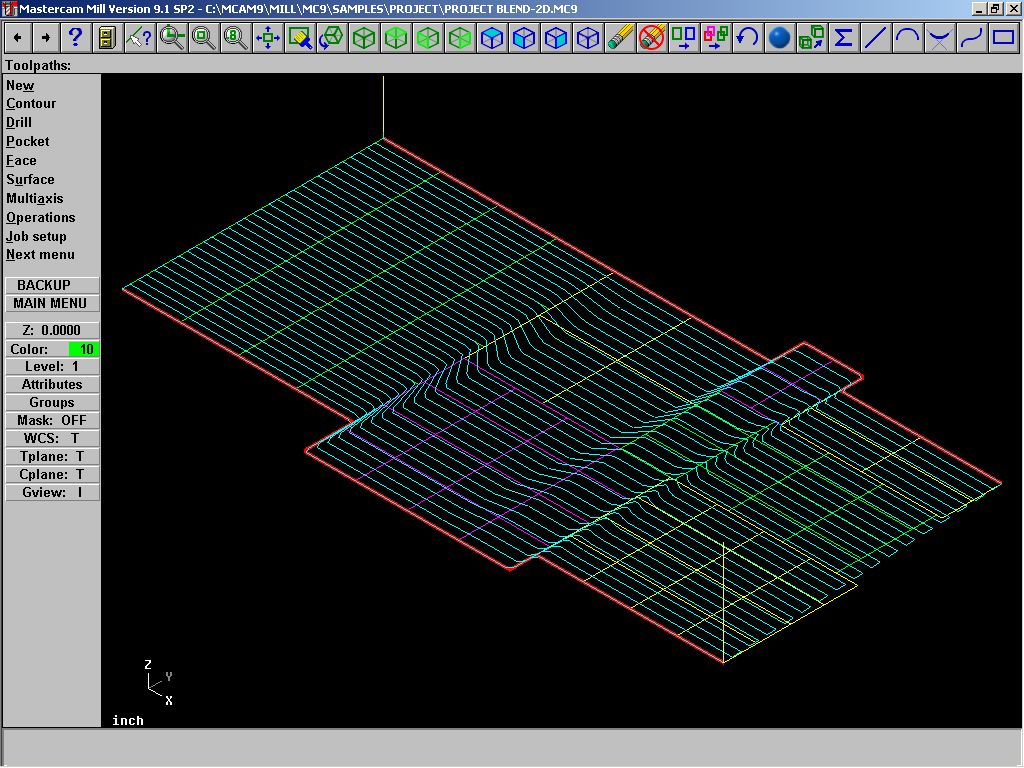Choose Pocket from the Toolpaths menu

pos(28,141)
